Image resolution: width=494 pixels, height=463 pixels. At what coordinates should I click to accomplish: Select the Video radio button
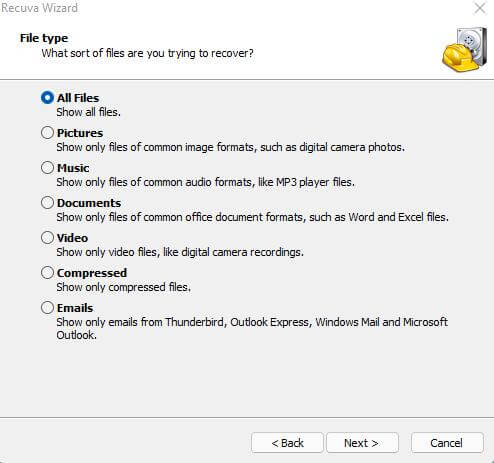[47, 238]
